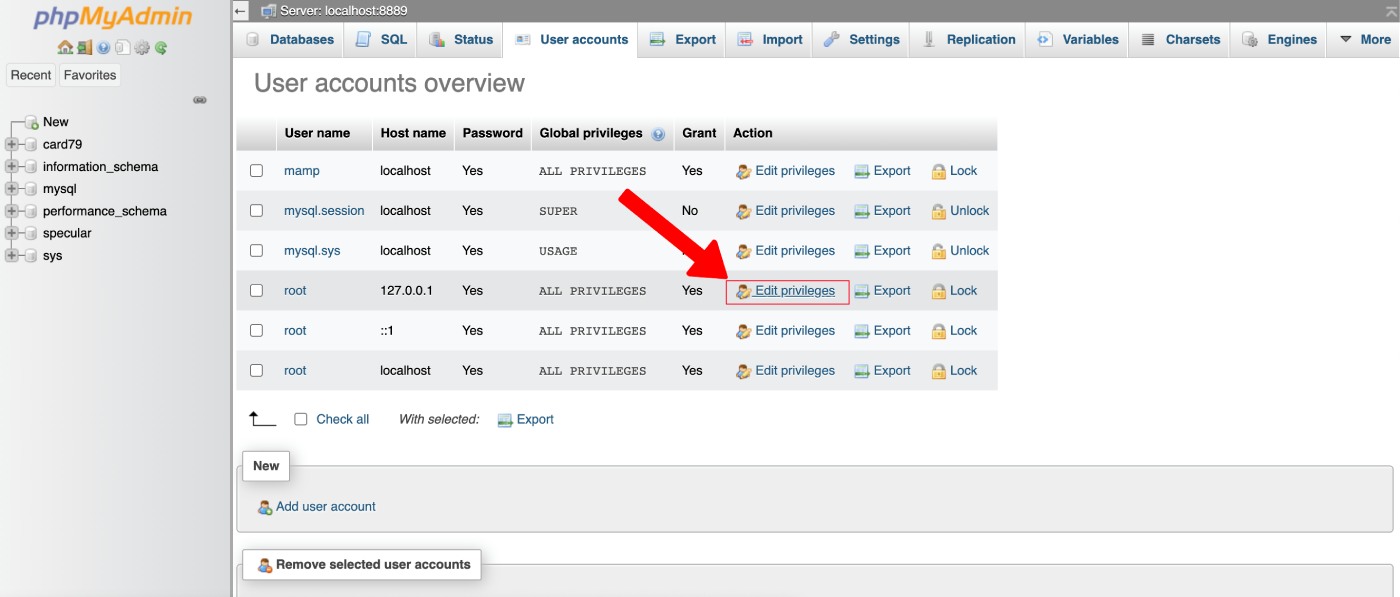Select the mysql.sys user checkbox

[x=256, y=251]
